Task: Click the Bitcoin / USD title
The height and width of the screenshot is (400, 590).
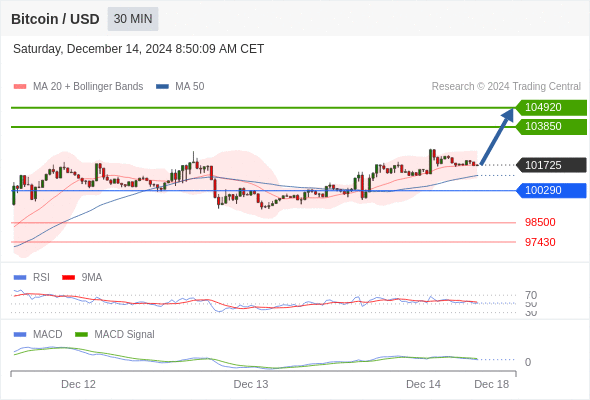Action: click(55, 19)
